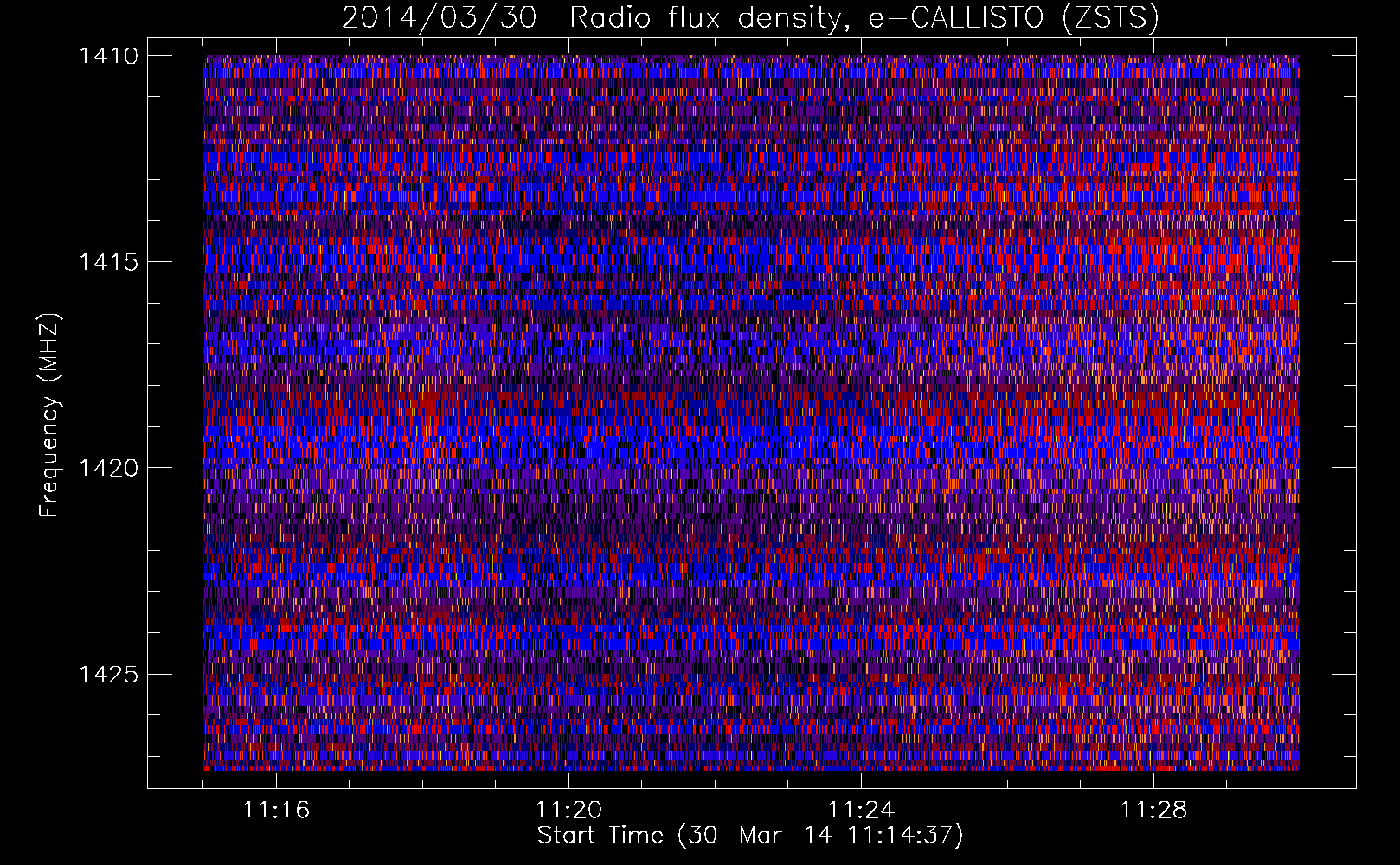
Task: Click the 11:24 time axis label
Action: (x=861, y=811)
